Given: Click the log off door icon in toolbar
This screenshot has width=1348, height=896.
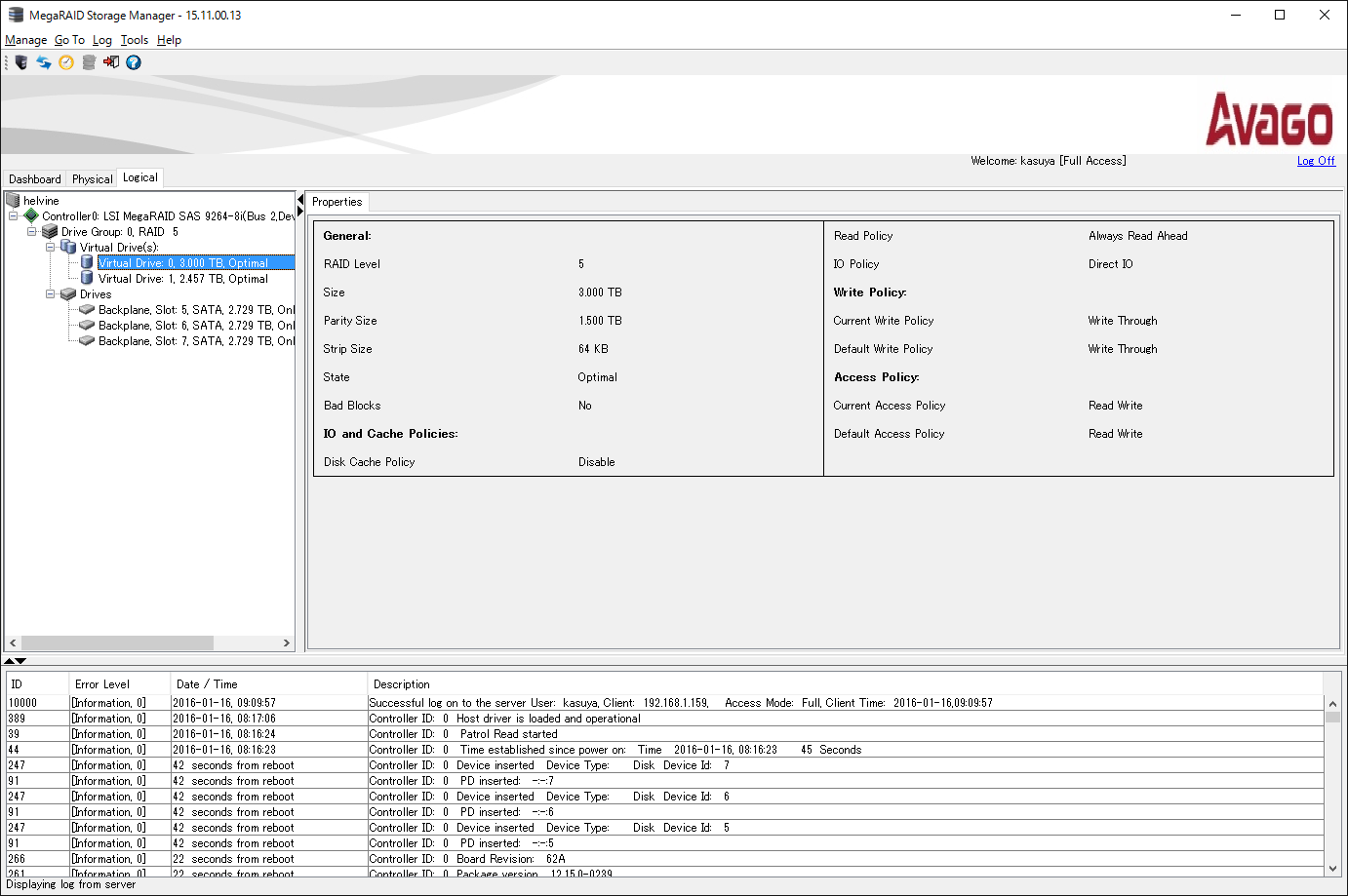Looking at the screenshot, I should (111, 62).
